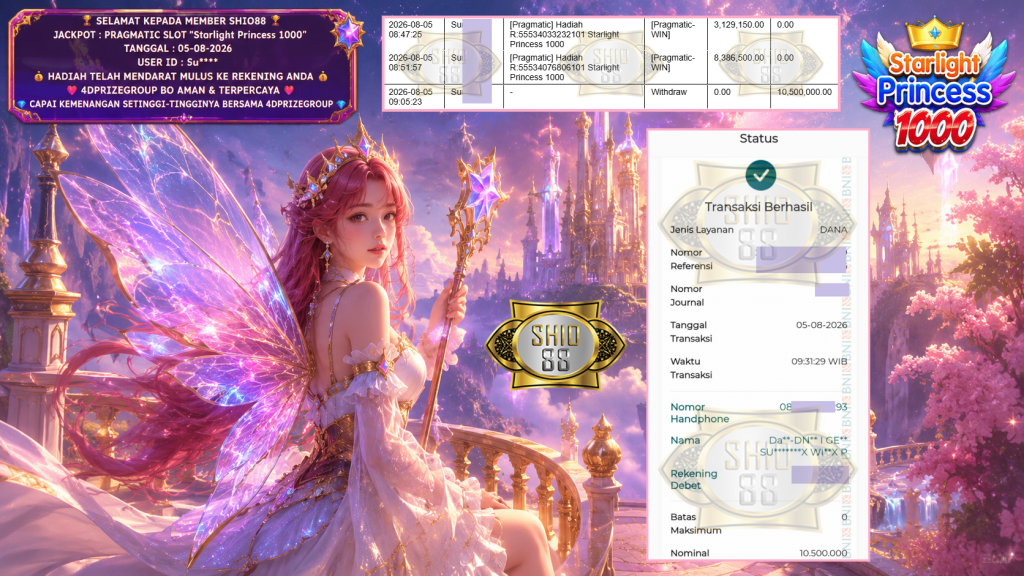This screenshot has width=1024, height=576.
Task: Click the '0.00' cell in the Withdraw row
Action: tap(722, 92)
